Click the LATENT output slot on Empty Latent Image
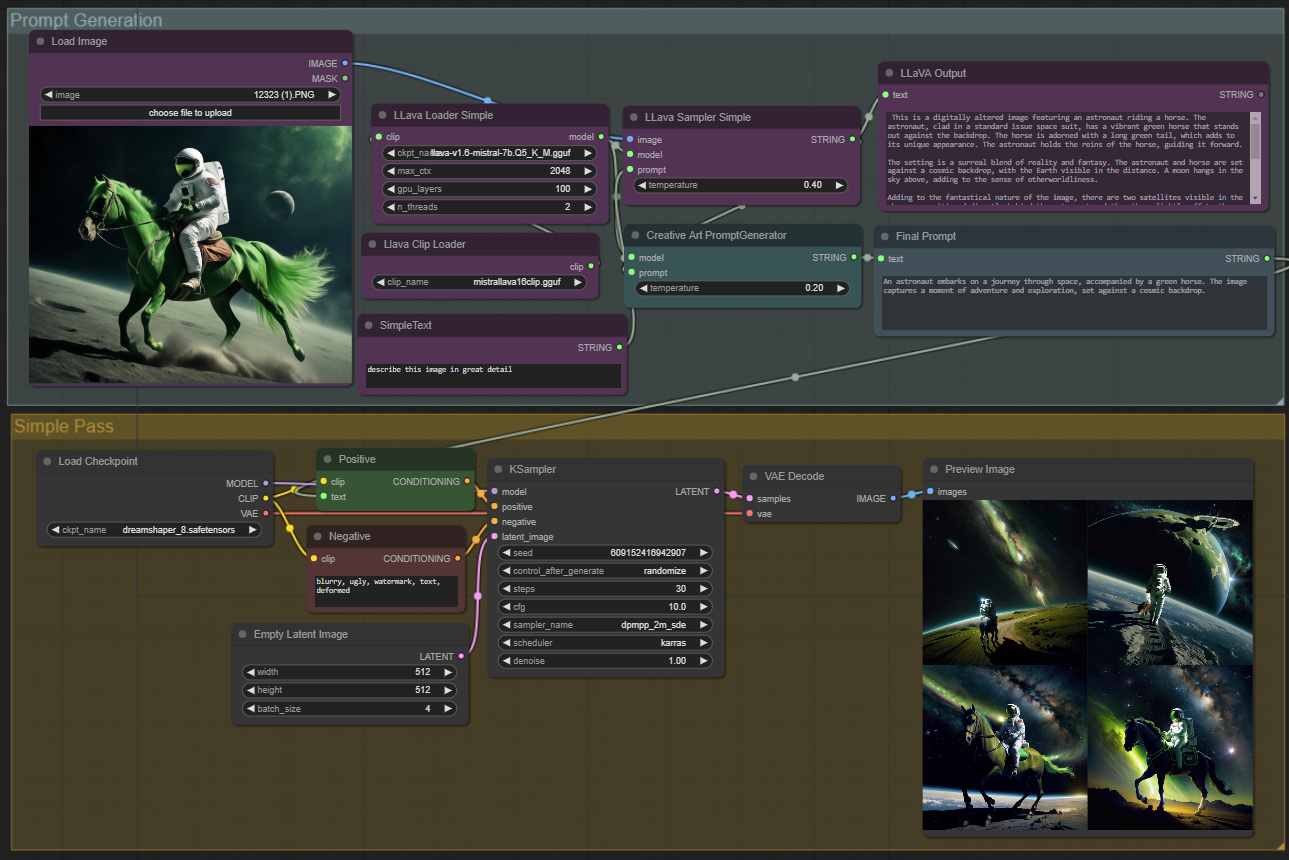 [x=460, y=656]
